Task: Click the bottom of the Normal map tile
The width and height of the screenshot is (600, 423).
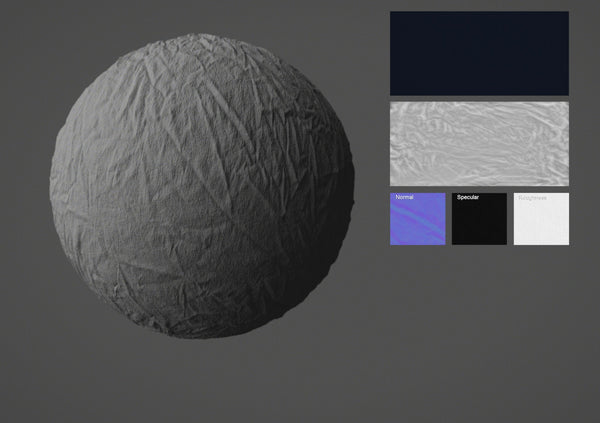Action: (417, 238)
